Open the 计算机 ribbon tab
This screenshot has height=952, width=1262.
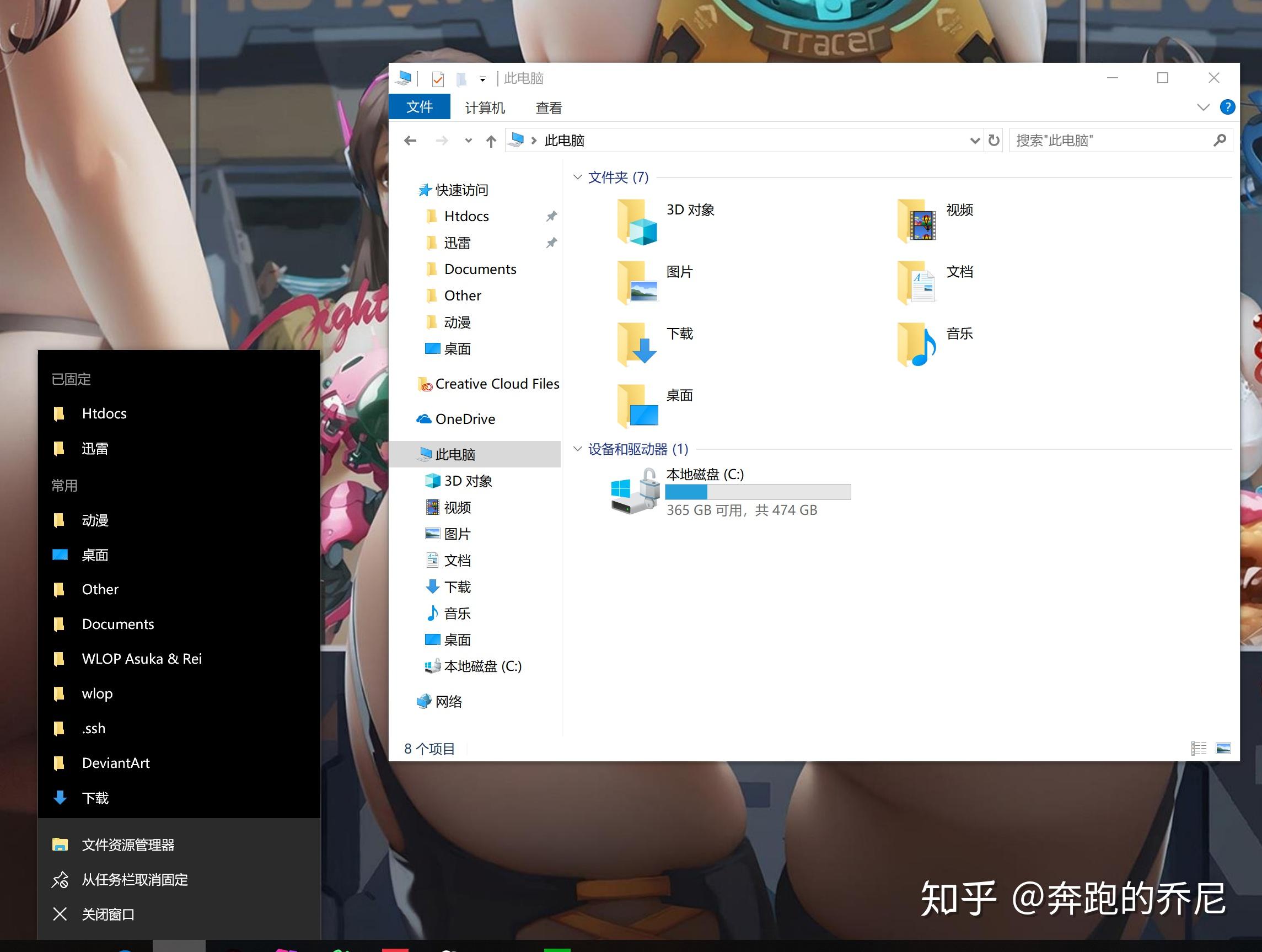(x=485, y=108)
